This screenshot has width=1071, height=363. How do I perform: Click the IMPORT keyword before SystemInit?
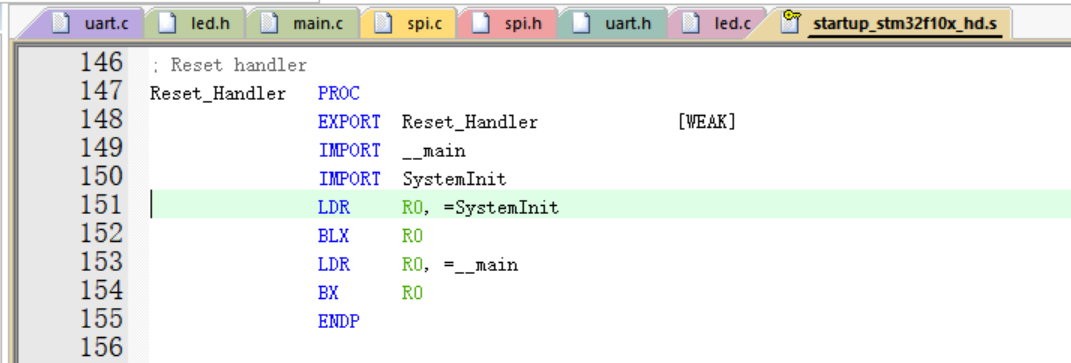pyautogui.click(x=349, y=179)
